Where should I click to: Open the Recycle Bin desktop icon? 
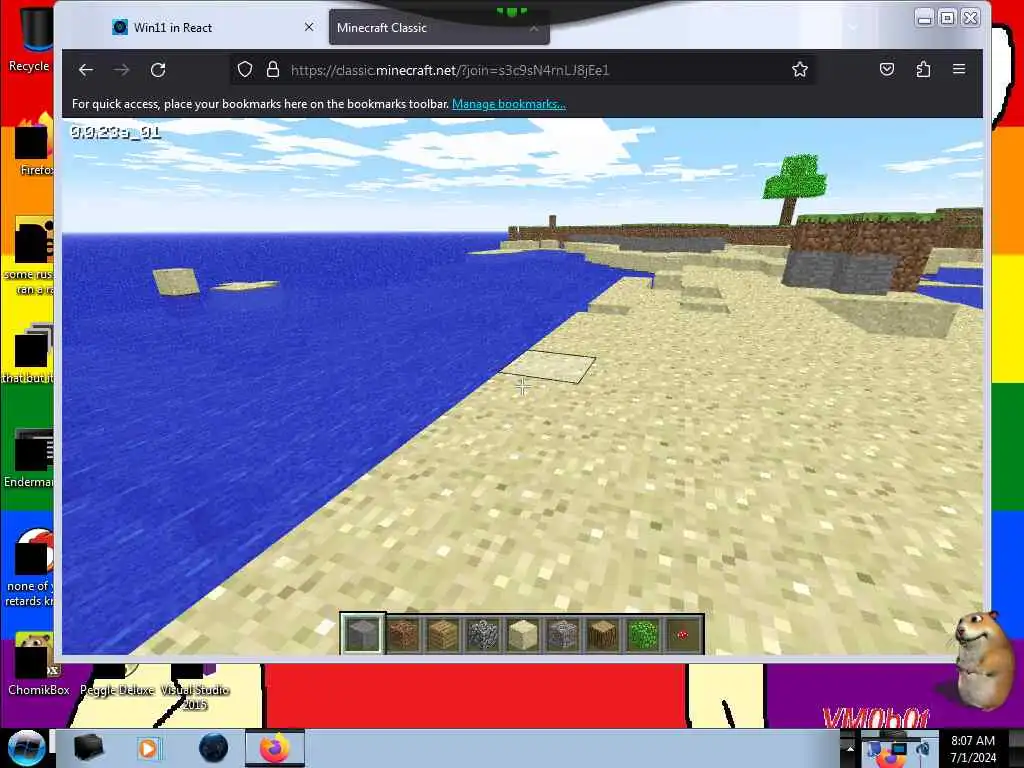point(30,38)
